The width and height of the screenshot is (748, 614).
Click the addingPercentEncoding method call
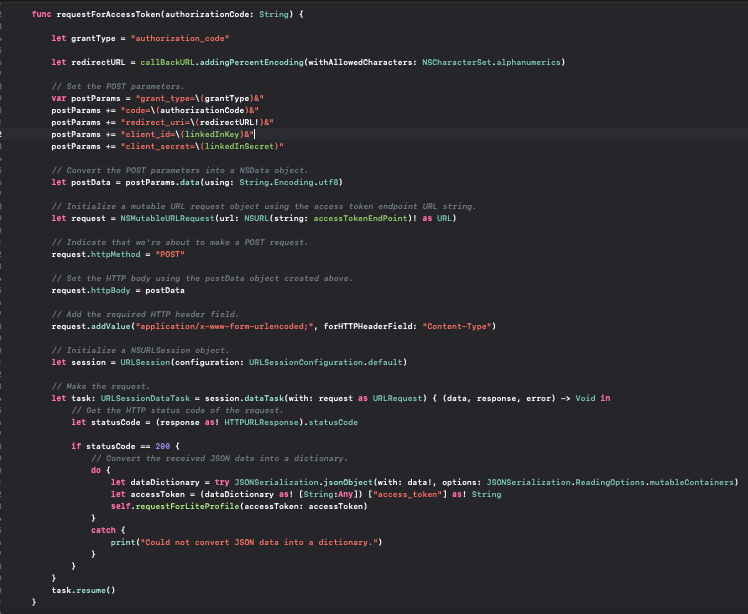(226, 62)
